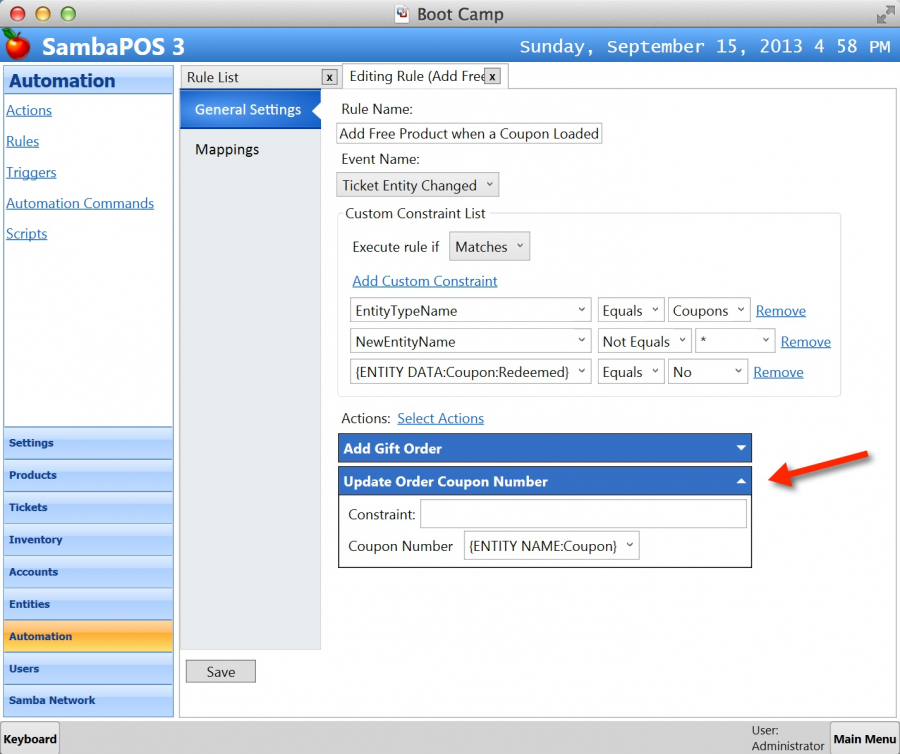Image resolution: width=900 pixels, height=754 pixels.
Task: Open the Coupon Number value dropdown
Action: 551,546
